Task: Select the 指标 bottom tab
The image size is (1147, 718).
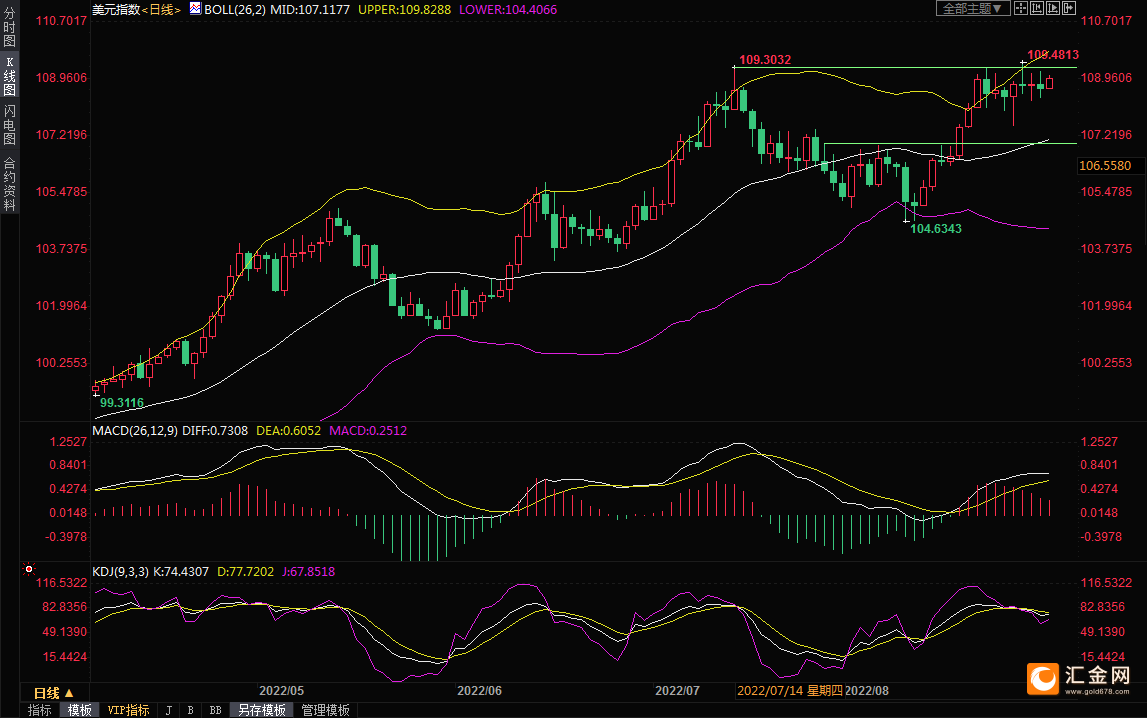Action: 40,710
